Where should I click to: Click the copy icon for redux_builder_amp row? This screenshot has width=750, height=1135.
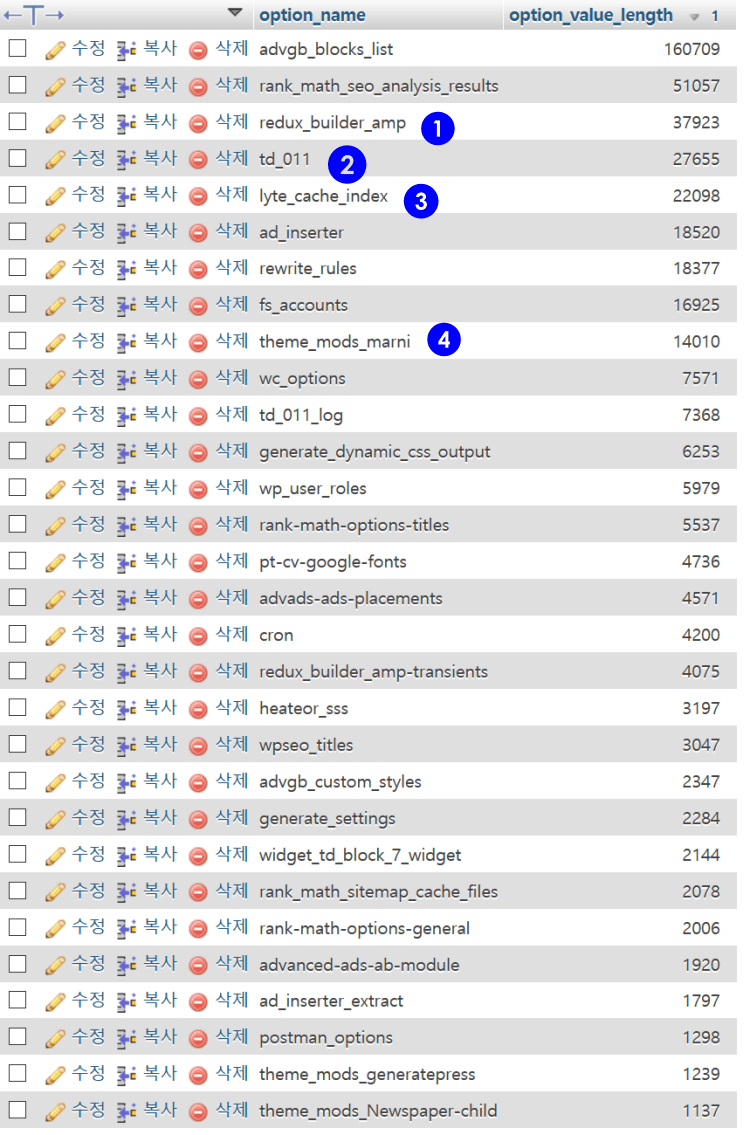pos(126,123)
